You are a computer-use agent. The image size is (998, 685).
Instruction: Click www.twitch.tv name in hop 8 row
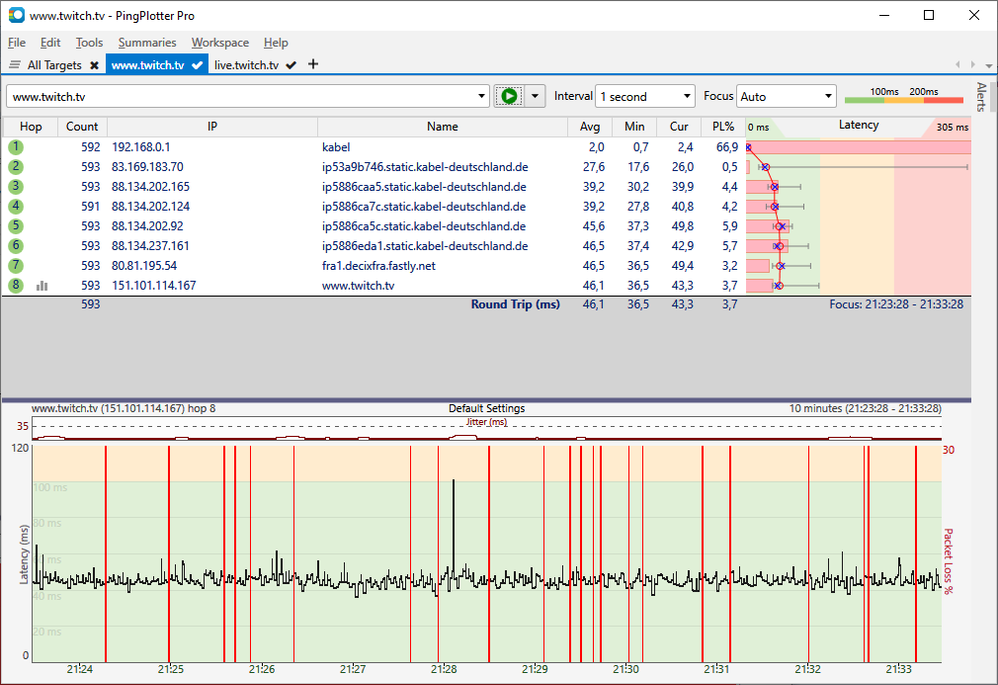[x=358, y=285]
